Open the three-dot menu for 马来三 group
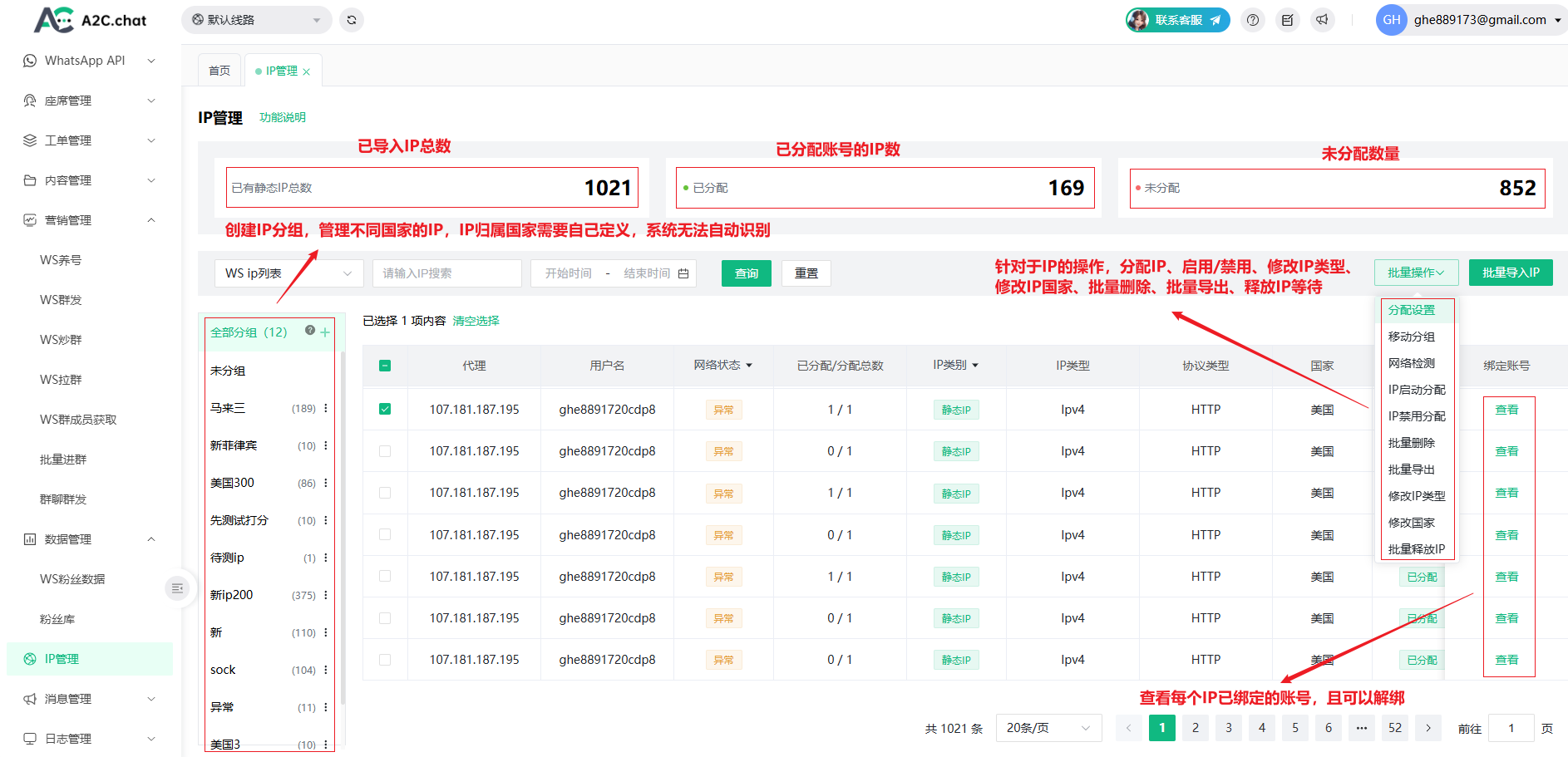The width and height of the screenshot is (1568, 757). [326, 408]
